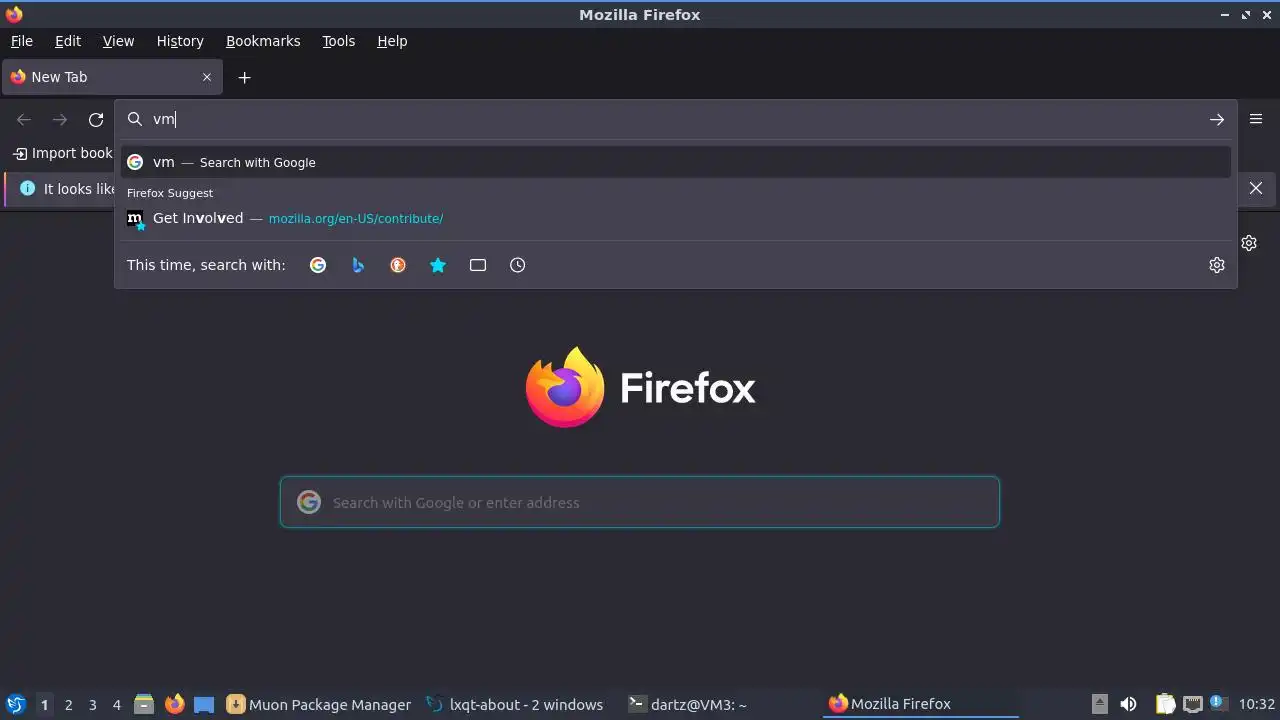Open the File menu
This screenshot has height=720, width=1280.
22,41
